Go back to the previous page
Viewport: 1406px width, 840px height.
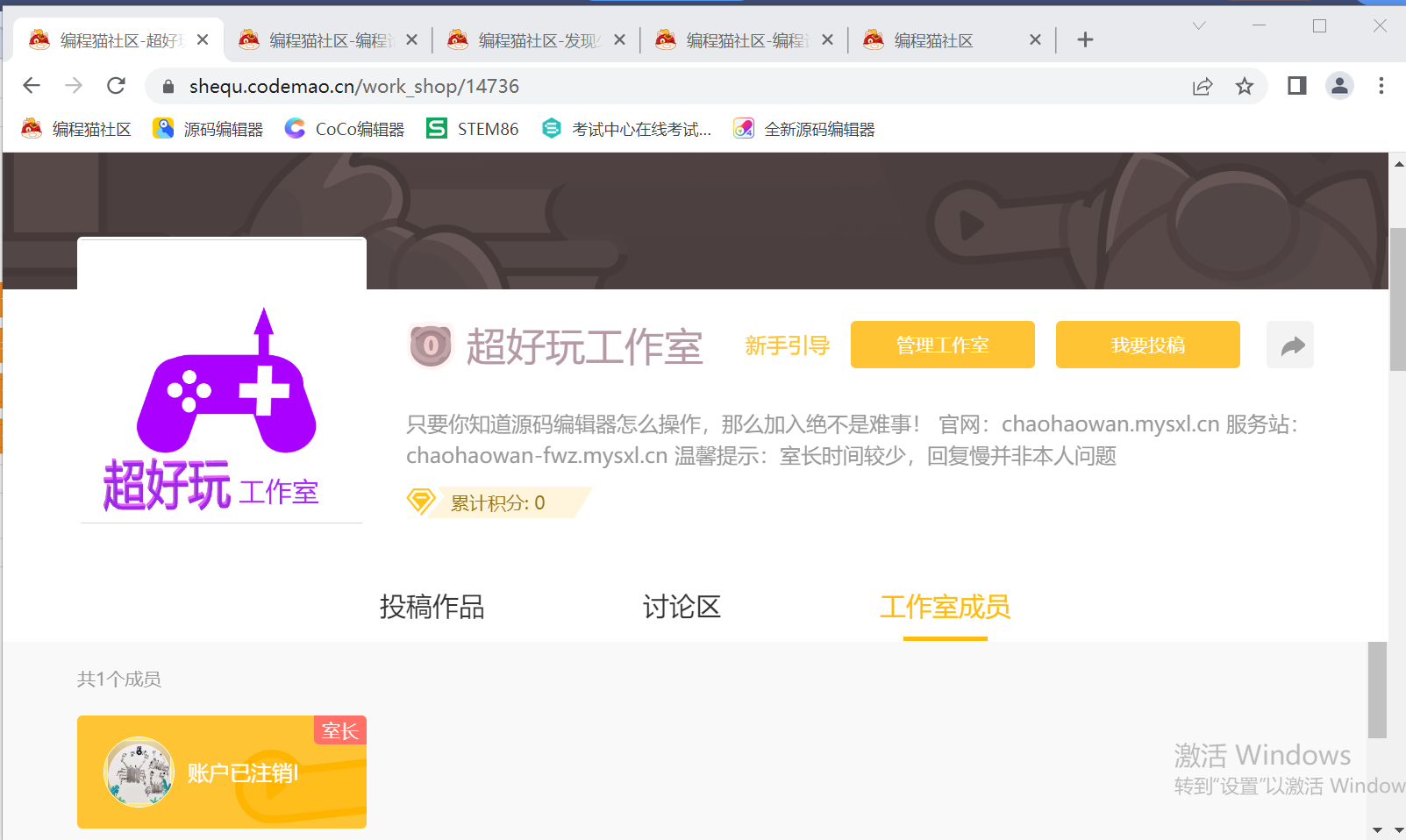(32, 86)
